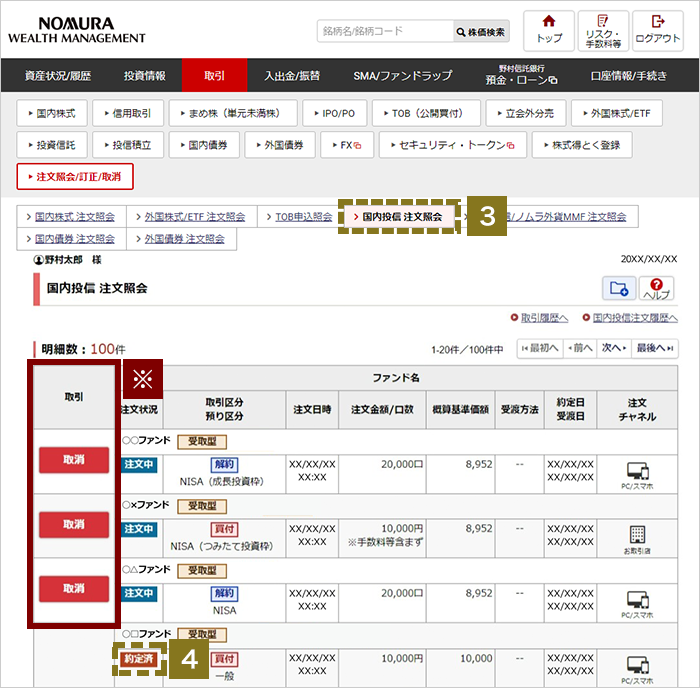Open SMA/ファンドラップ main menu
Viewport: 700px width, 688px height.
click(x=403, y=75)
